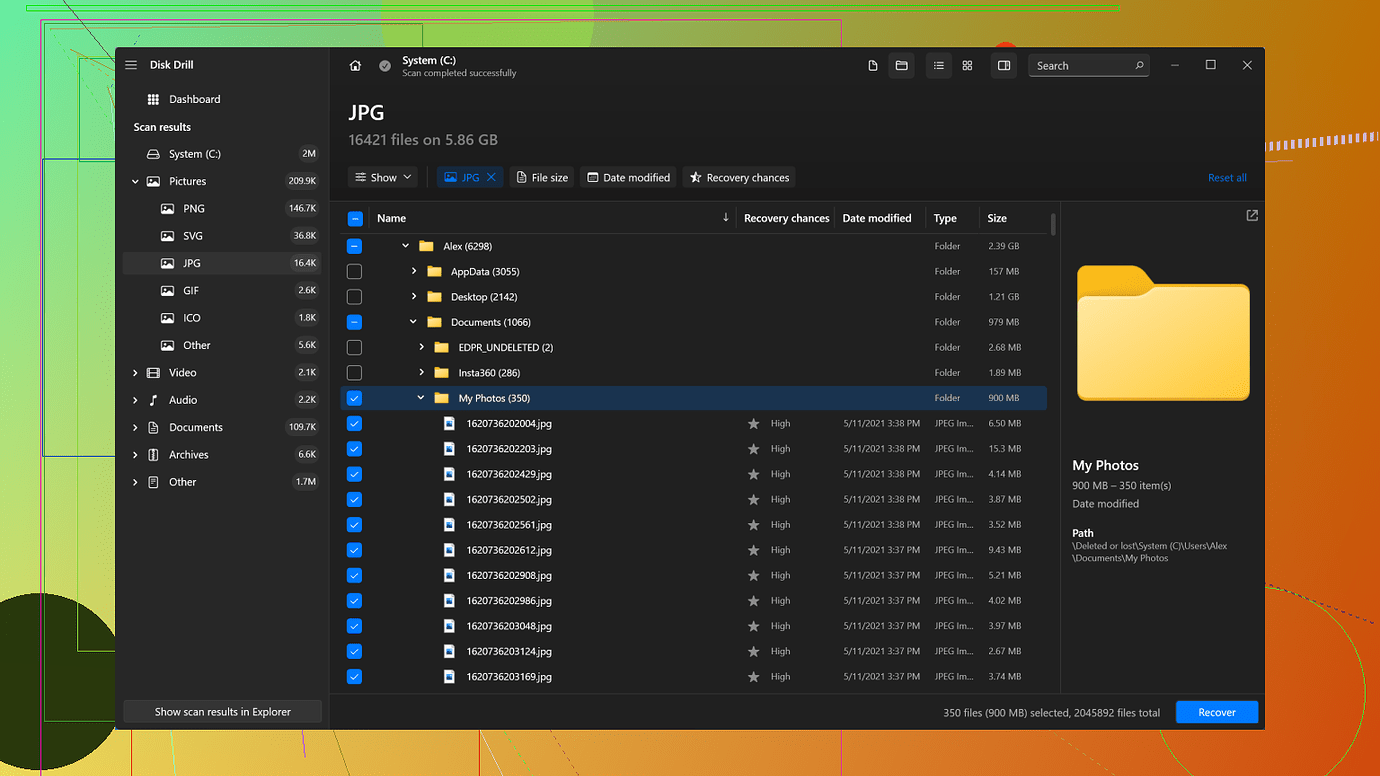1380x776 pixels.
Task: Switch to folder view icon
Action: click(901, 66)
